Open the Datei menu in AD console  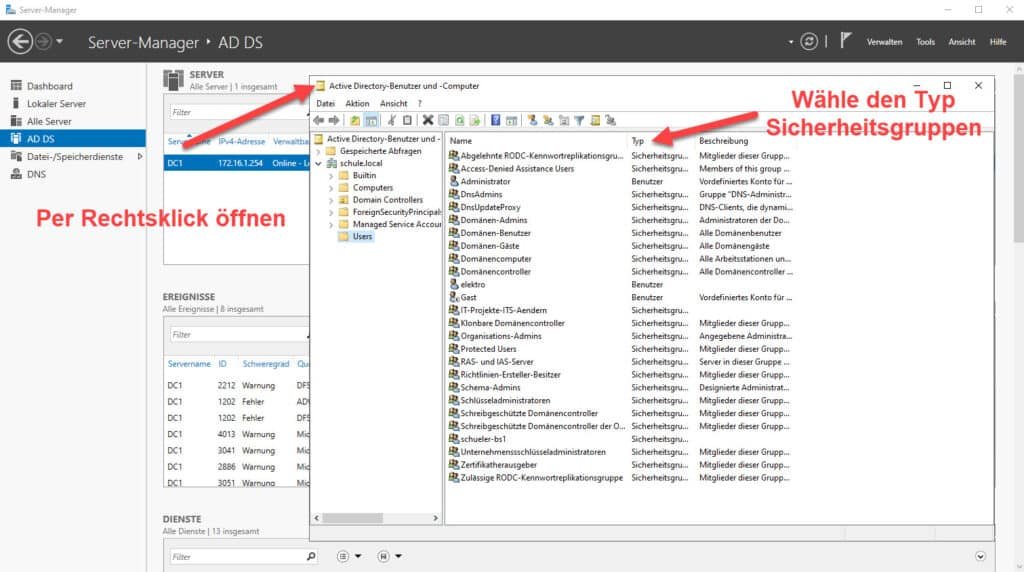[325, 103]
